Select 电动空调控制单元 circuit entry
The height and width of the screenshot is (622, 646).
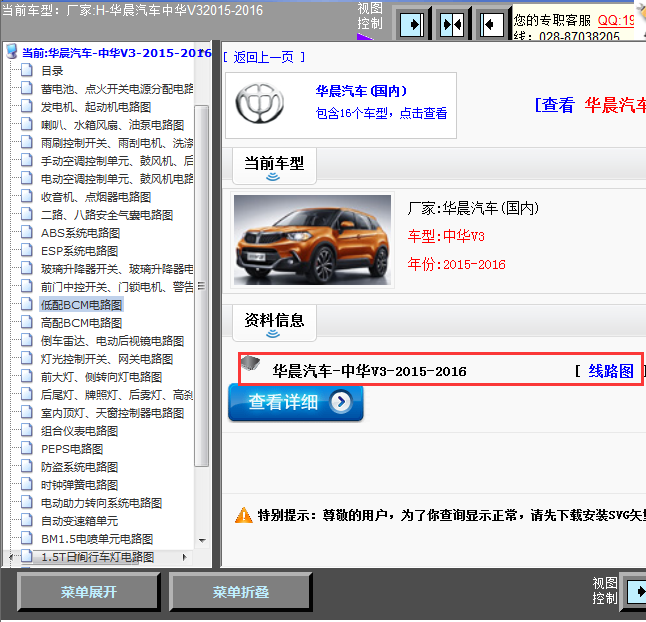pyautogui.click(x=117, y=179)
